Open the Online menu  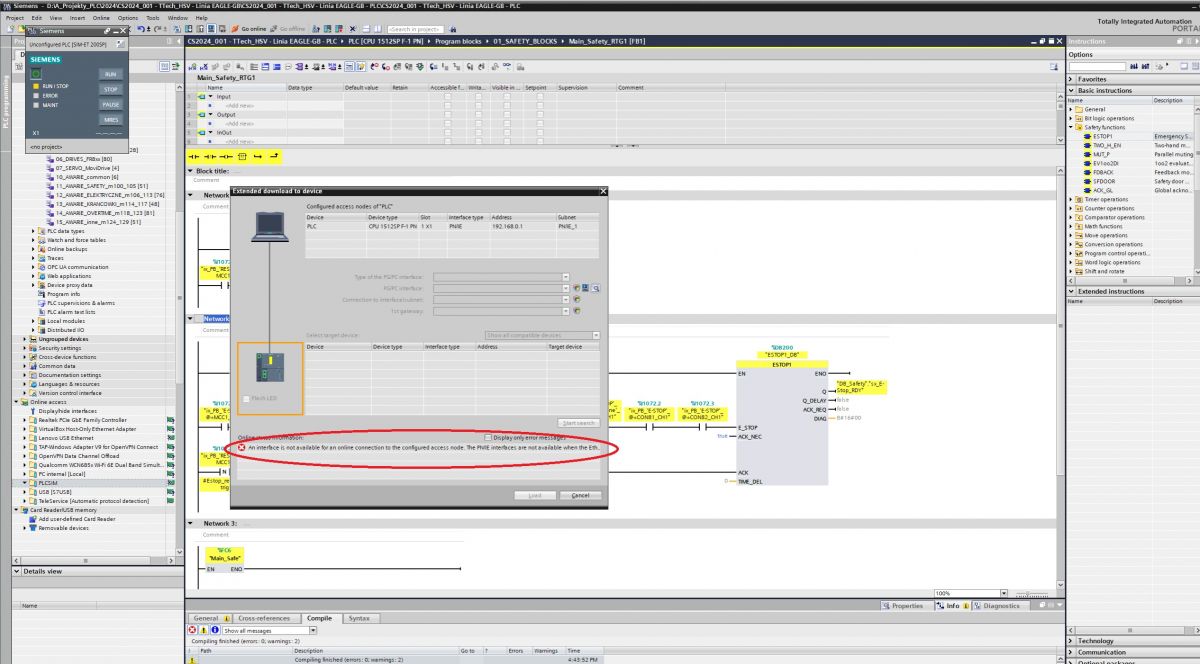[101, 18]
